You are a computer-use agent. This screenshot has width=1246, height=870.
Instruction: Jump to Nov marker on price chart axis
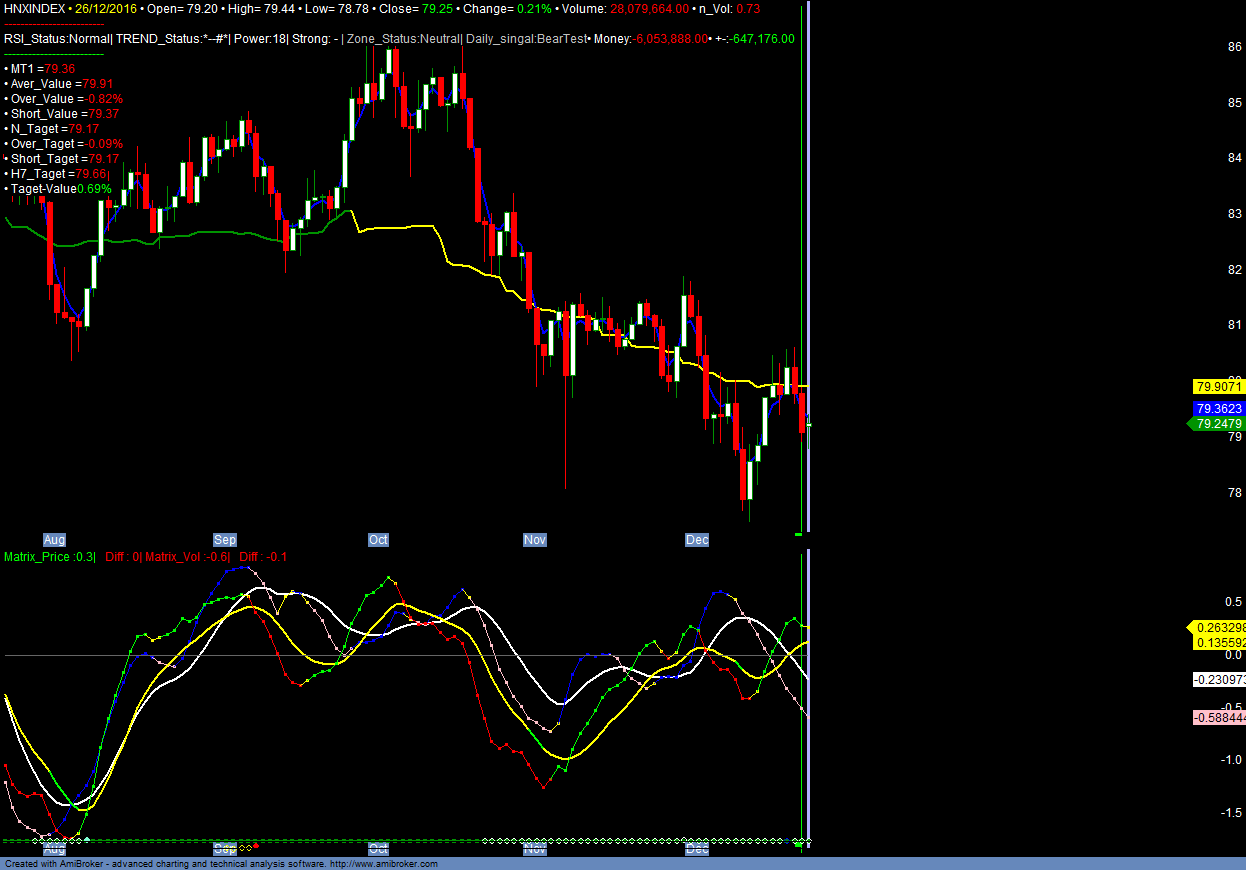tap(535, 540)
